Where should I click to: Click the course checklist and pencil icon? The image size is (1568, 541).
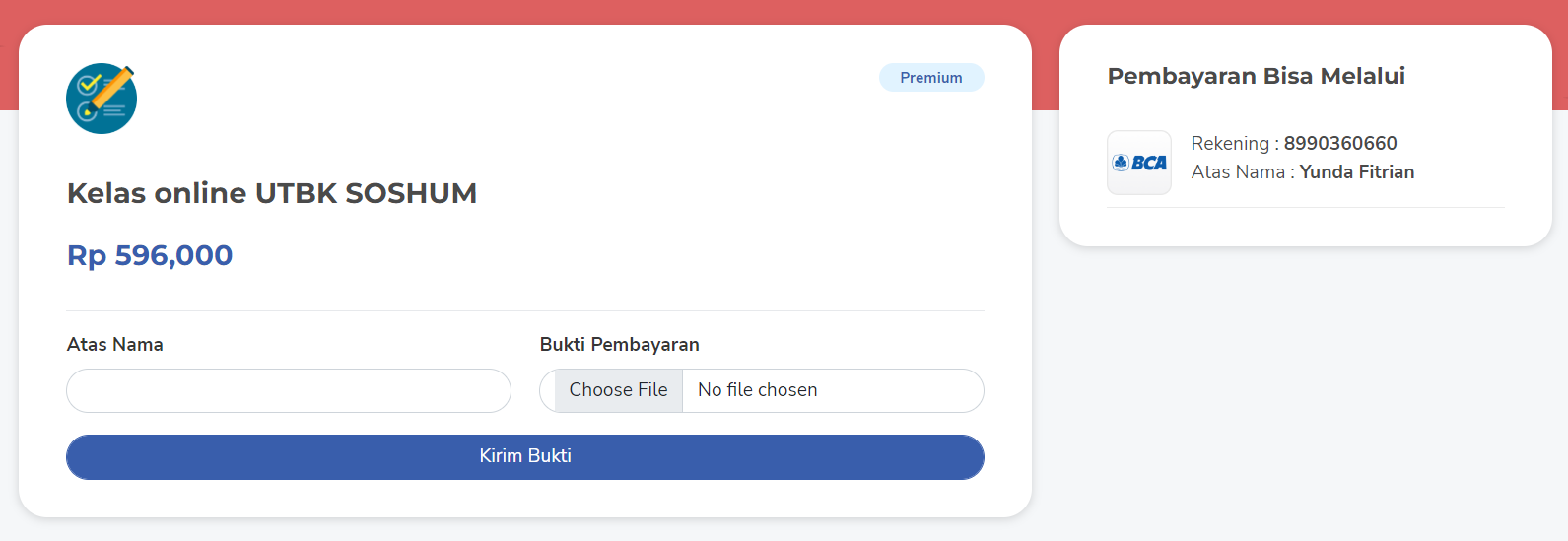tap(102, 99)
